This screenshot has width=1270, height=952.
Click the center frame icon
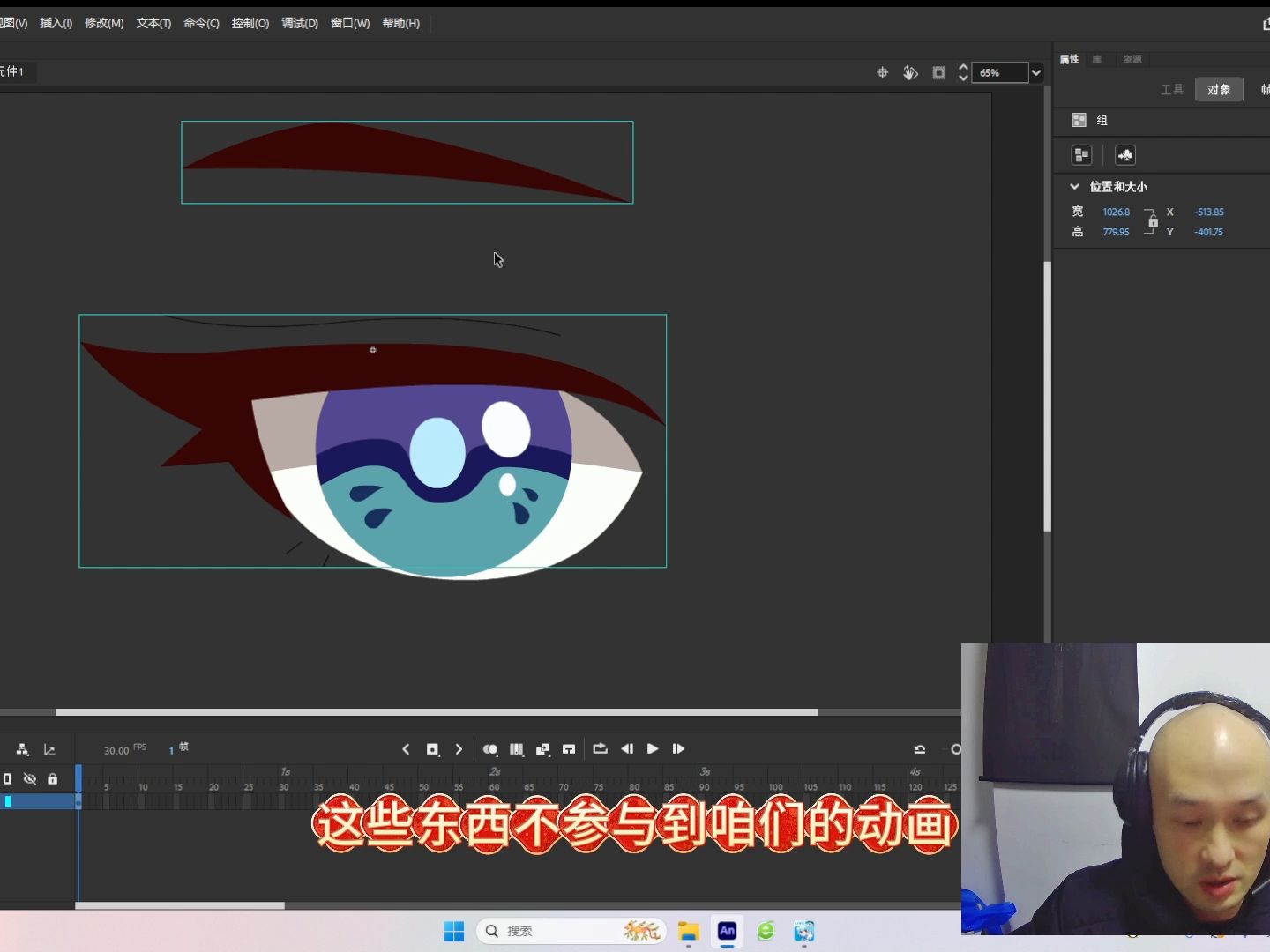[569, 749]
